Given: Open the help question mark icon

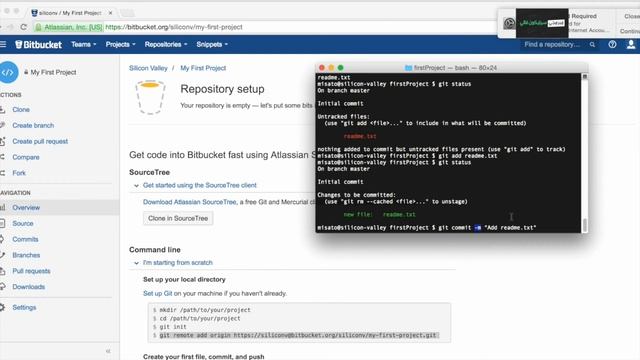Looking at the screenshot, I should point(612,44).
